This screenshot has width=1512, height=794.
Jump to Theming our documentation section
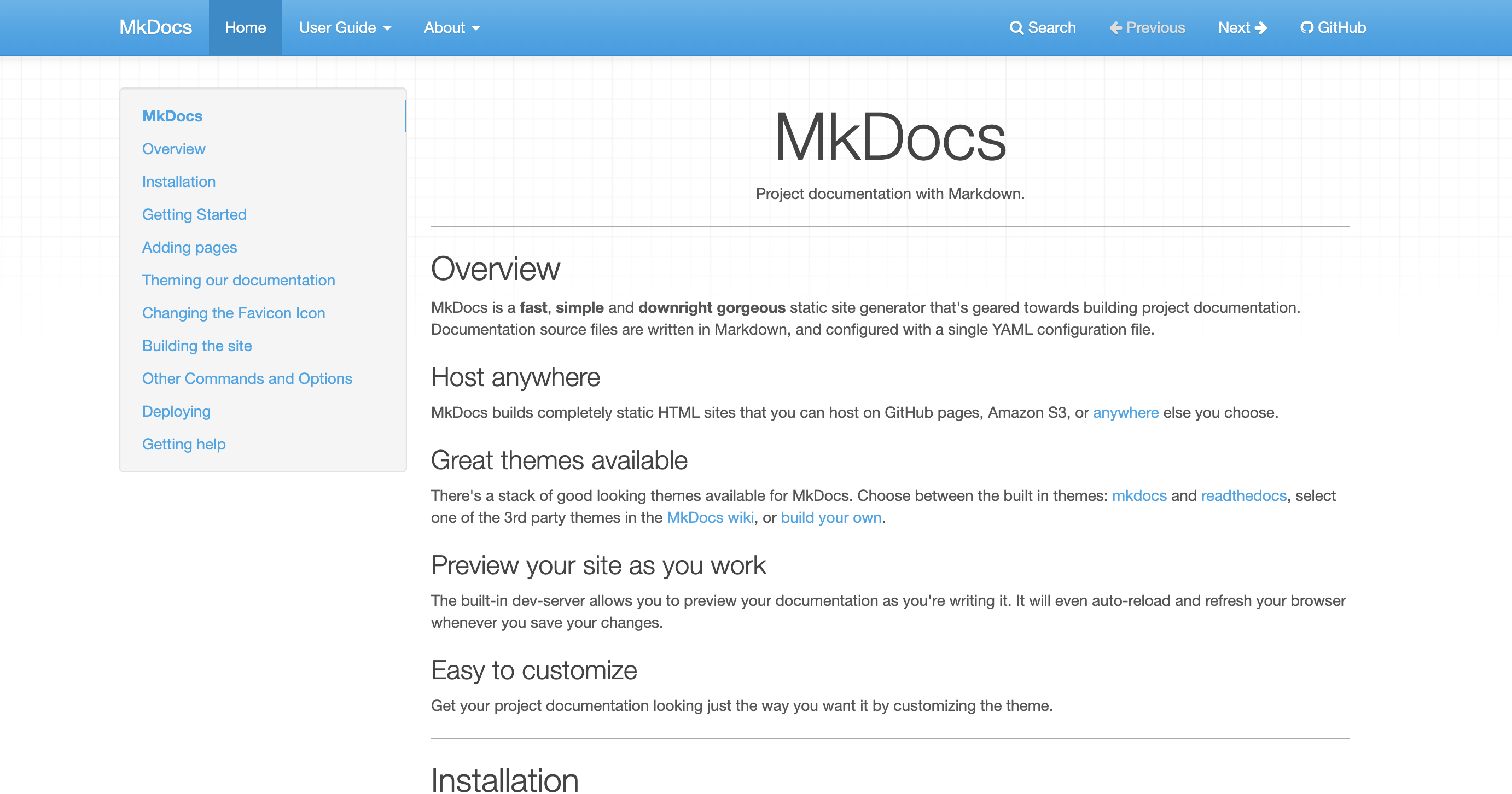pyautogui.click(x=239, y=281)
